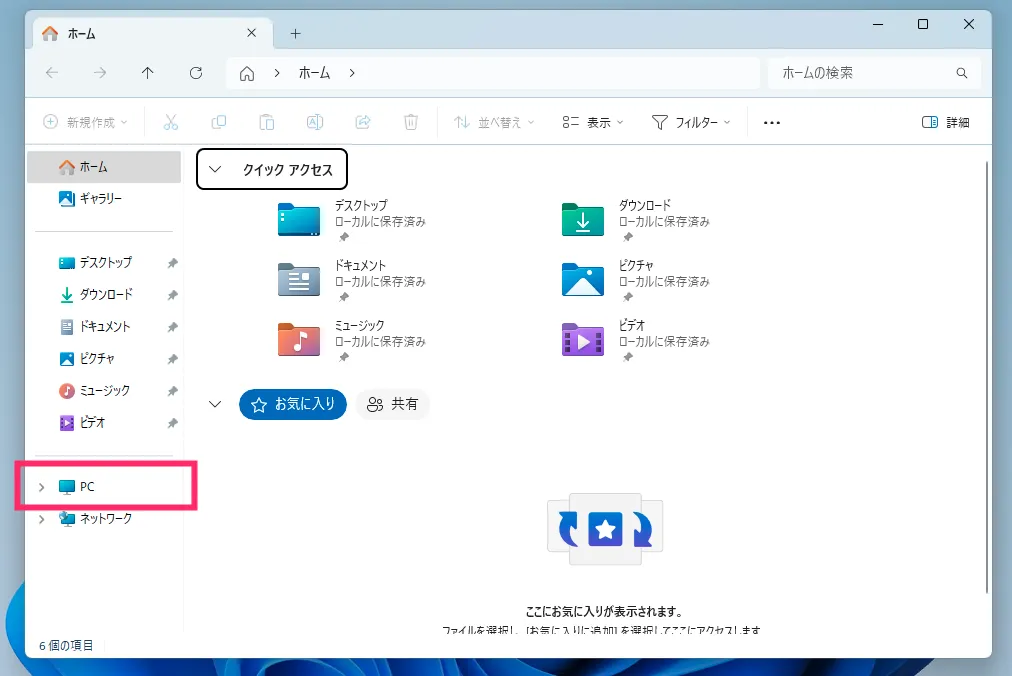
Task: Click the search magnifier icon
Action: tap(962, 73)
